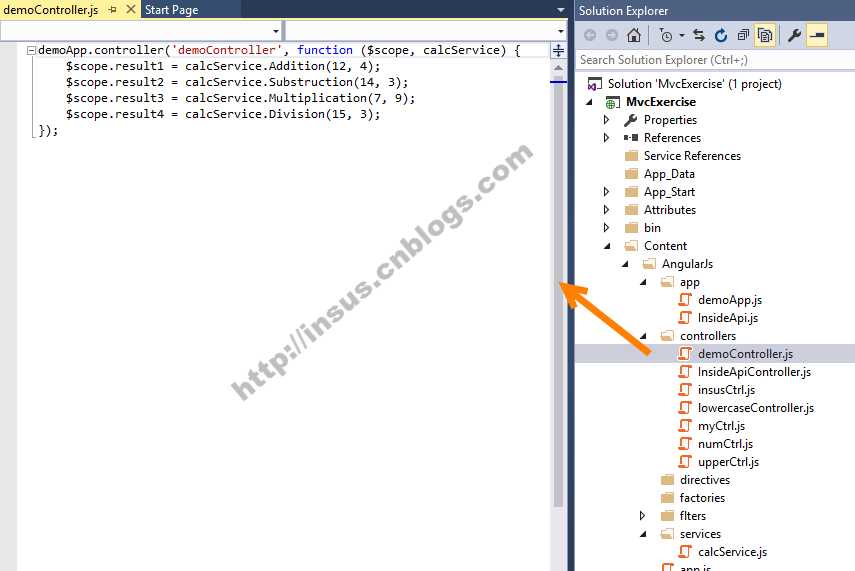Select the App_Start folder label
The image size is (855, 571).
point(669,192)
